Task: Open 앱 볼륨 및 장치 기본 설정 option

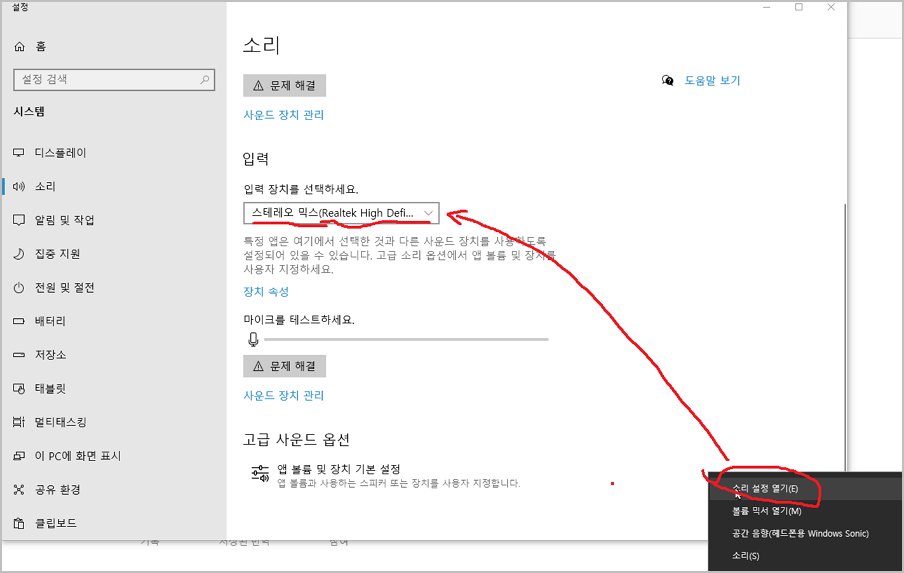Action: (386, 475)
